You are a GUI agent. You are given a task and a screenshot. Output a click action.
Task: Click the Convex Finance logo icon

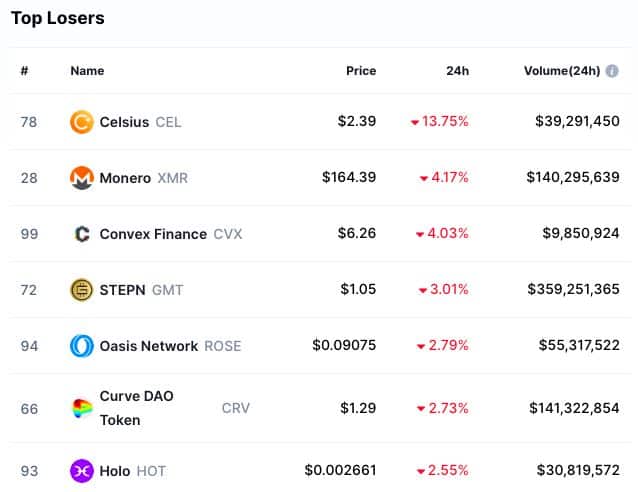point(82,234)
